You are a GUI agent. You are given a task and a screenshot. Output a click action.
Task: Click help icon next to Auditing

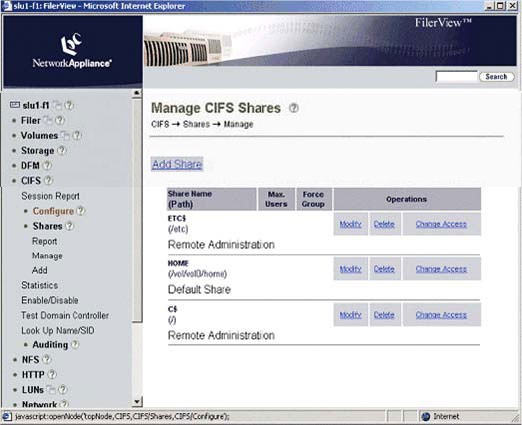tap(75, 344)
